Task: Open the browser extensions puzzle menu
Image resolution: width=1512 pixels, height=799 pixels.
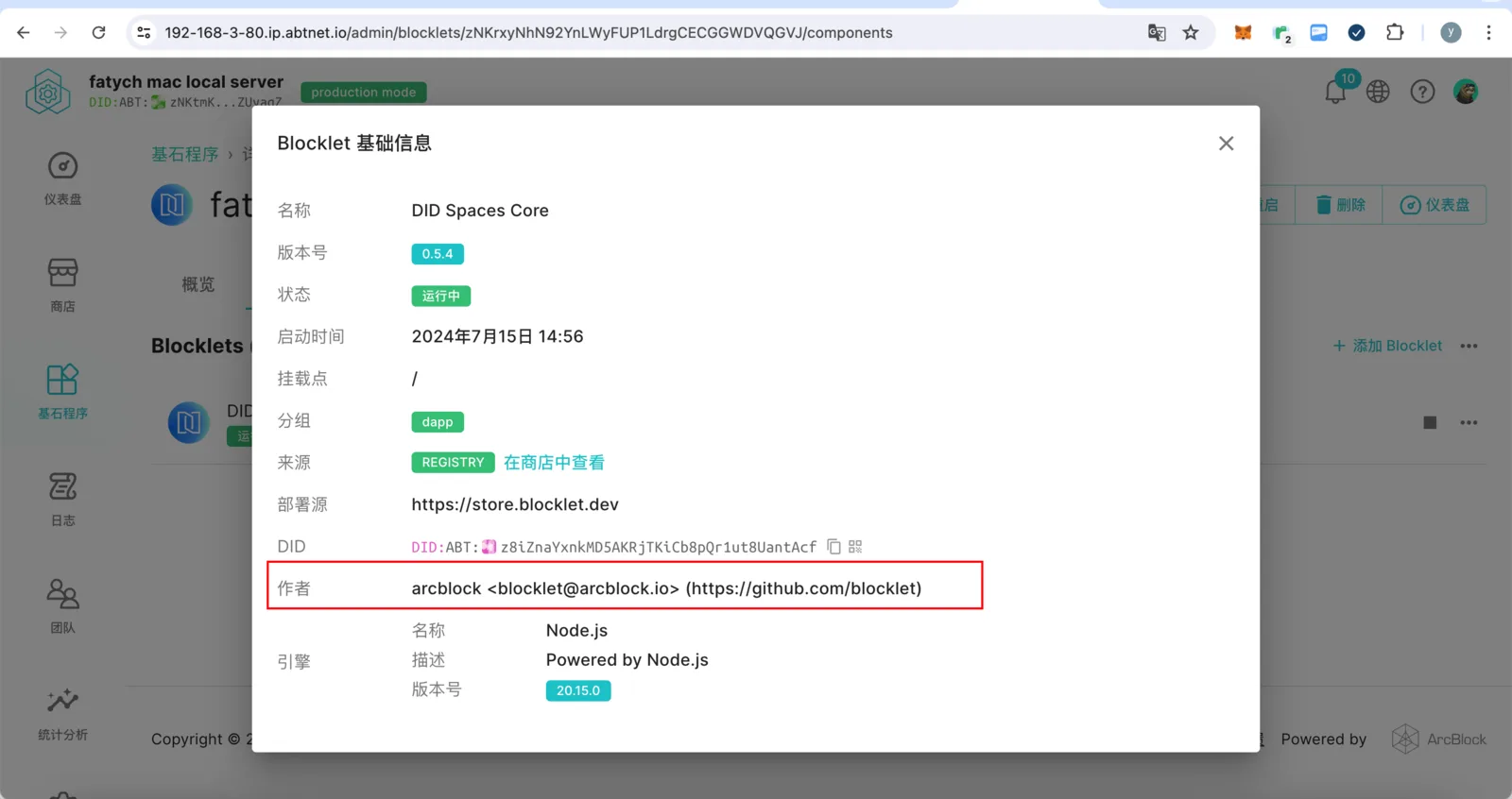Action: click(1395, 33)
